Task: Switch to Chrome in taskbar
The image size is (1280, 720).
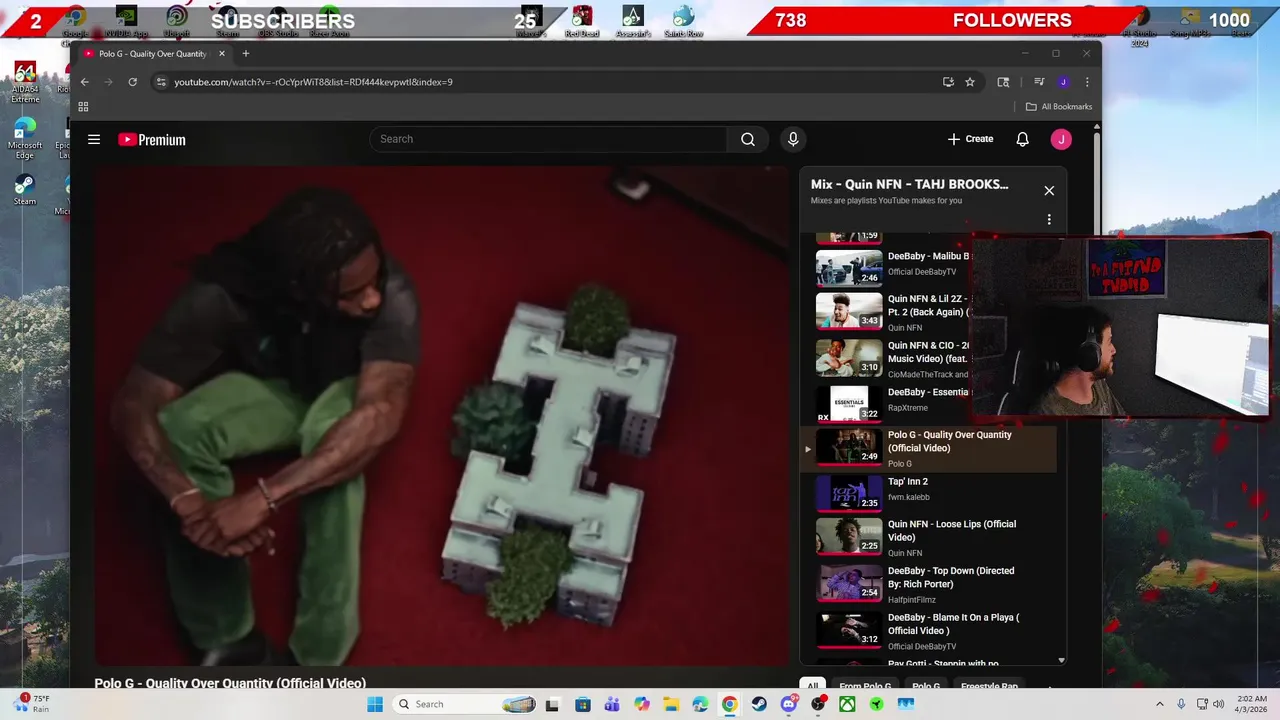Action: pos(729,704)
